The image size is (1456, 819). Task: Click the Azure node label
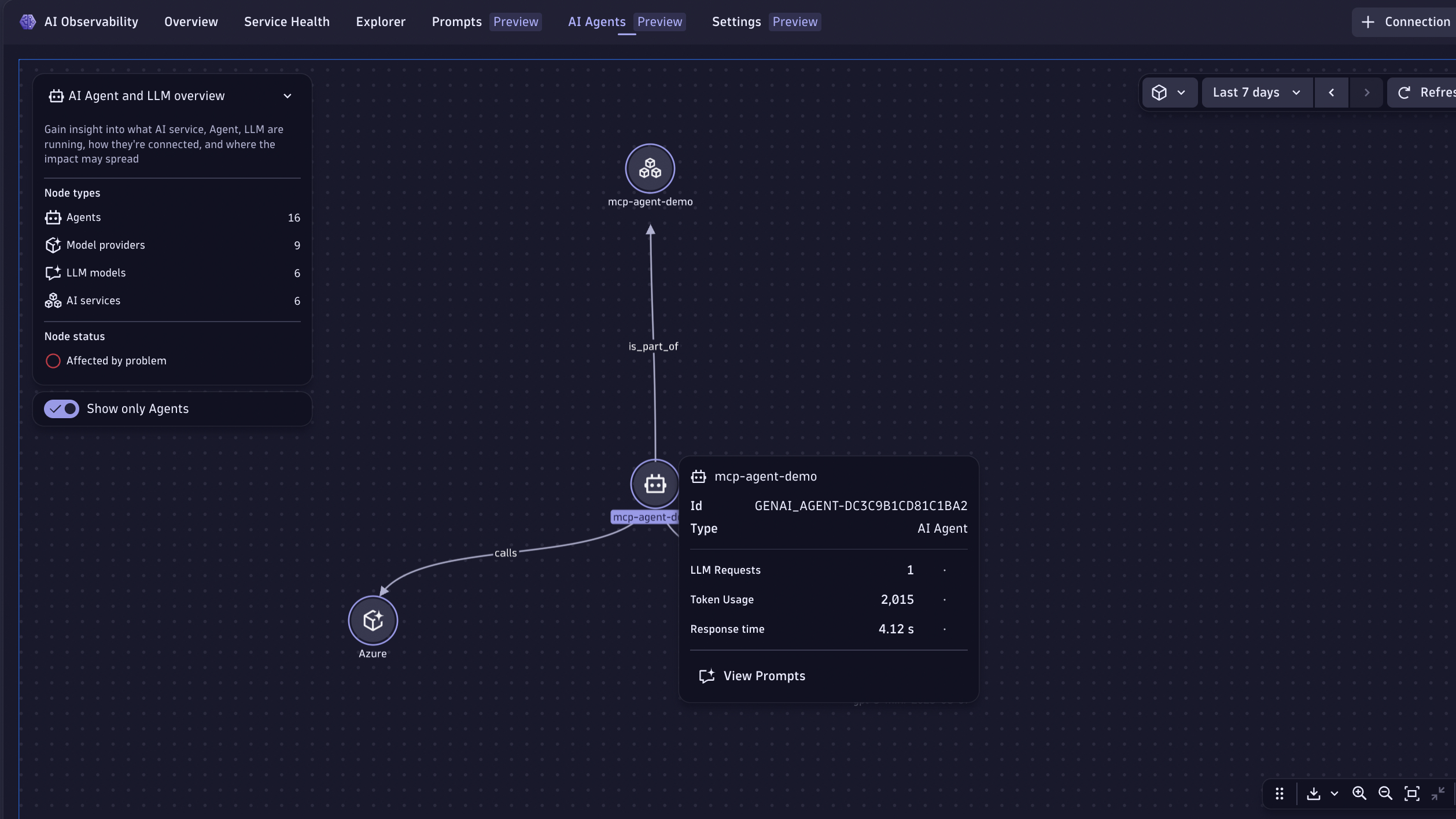(373, 654)
